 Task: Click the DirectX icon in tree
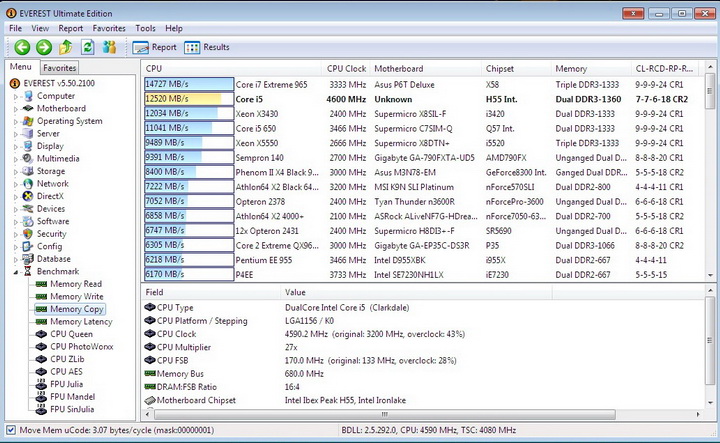point(28,196)
